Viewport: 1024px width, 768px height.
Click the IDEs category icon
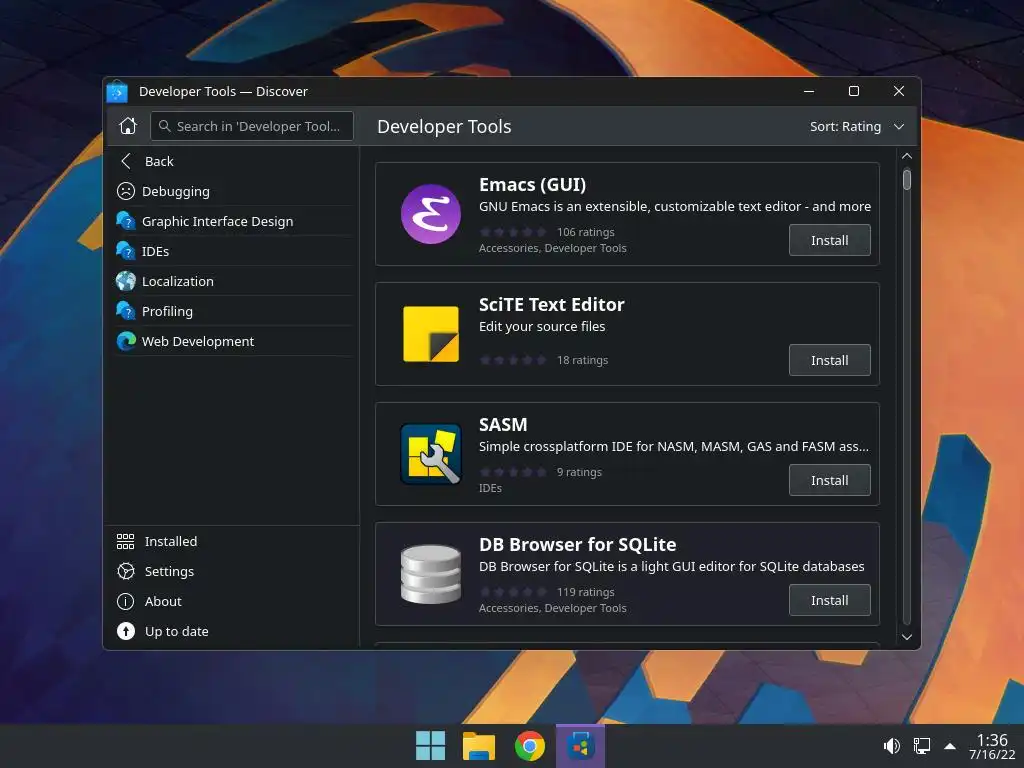pos(125,251)
